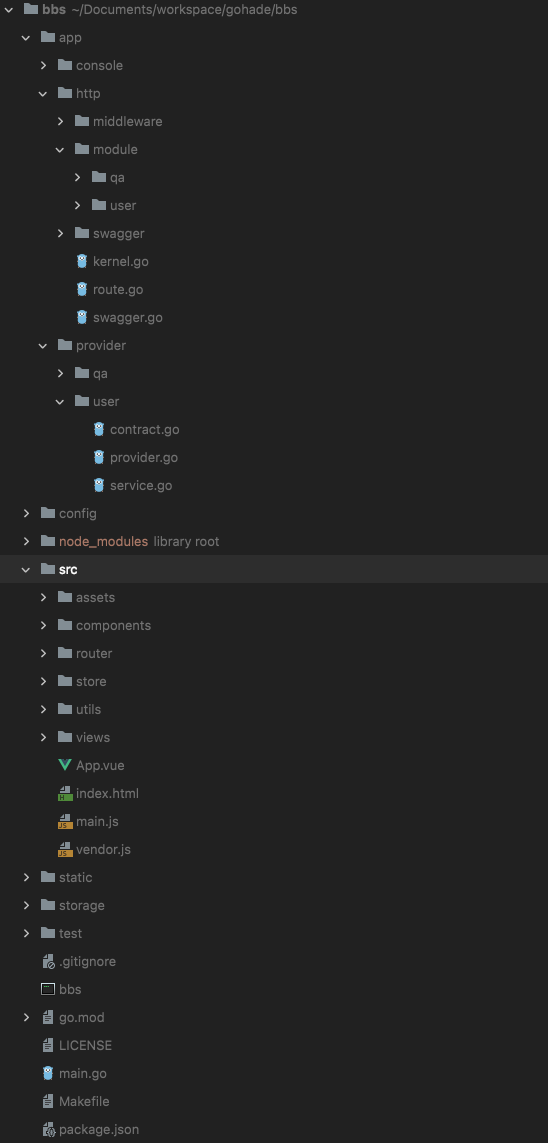Screen dimensions: 548x1143
Task: Expand the swagger folder under http
Action: tap(60, 233)
